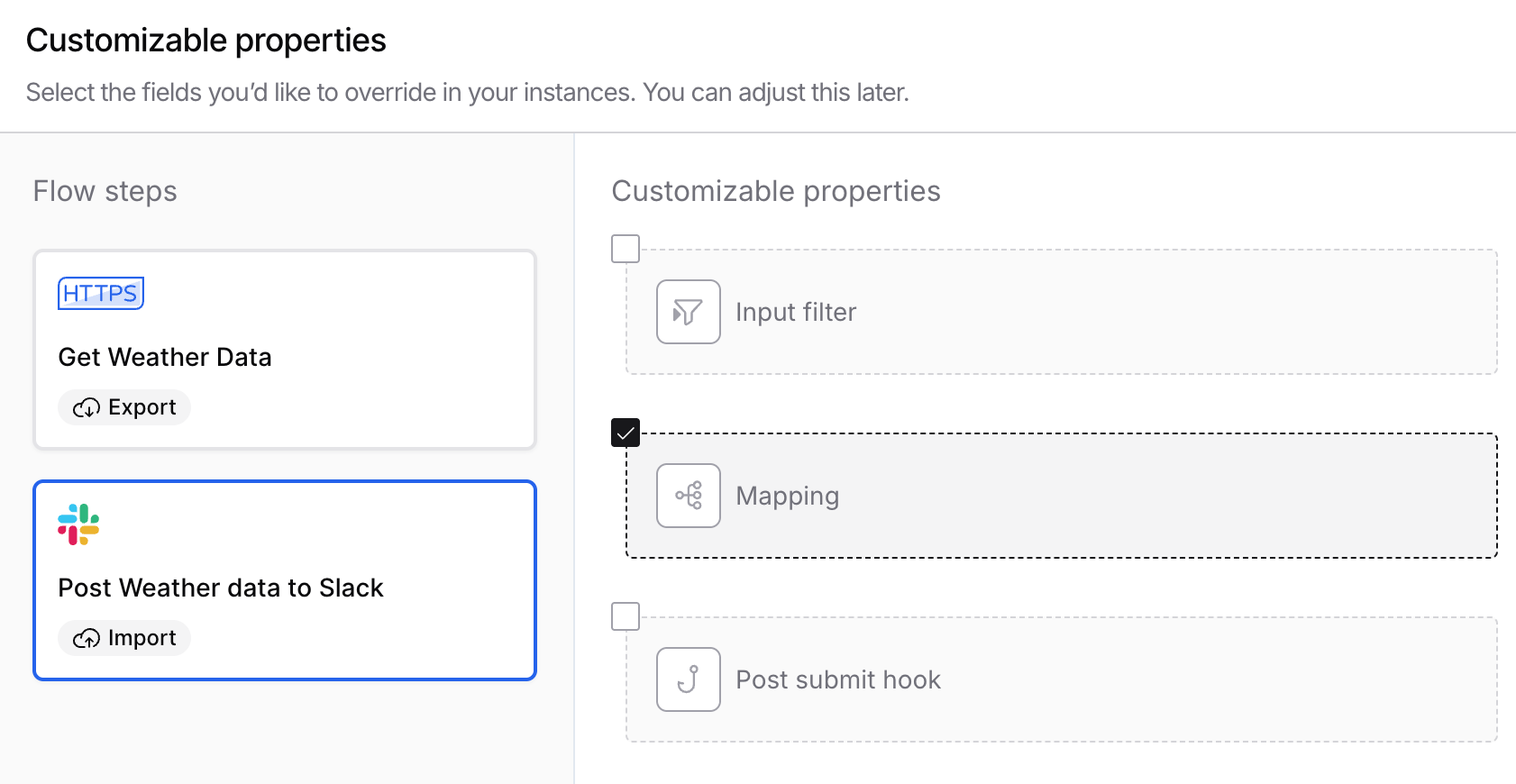Select the Get Weather Data flow step

[285, 350]
